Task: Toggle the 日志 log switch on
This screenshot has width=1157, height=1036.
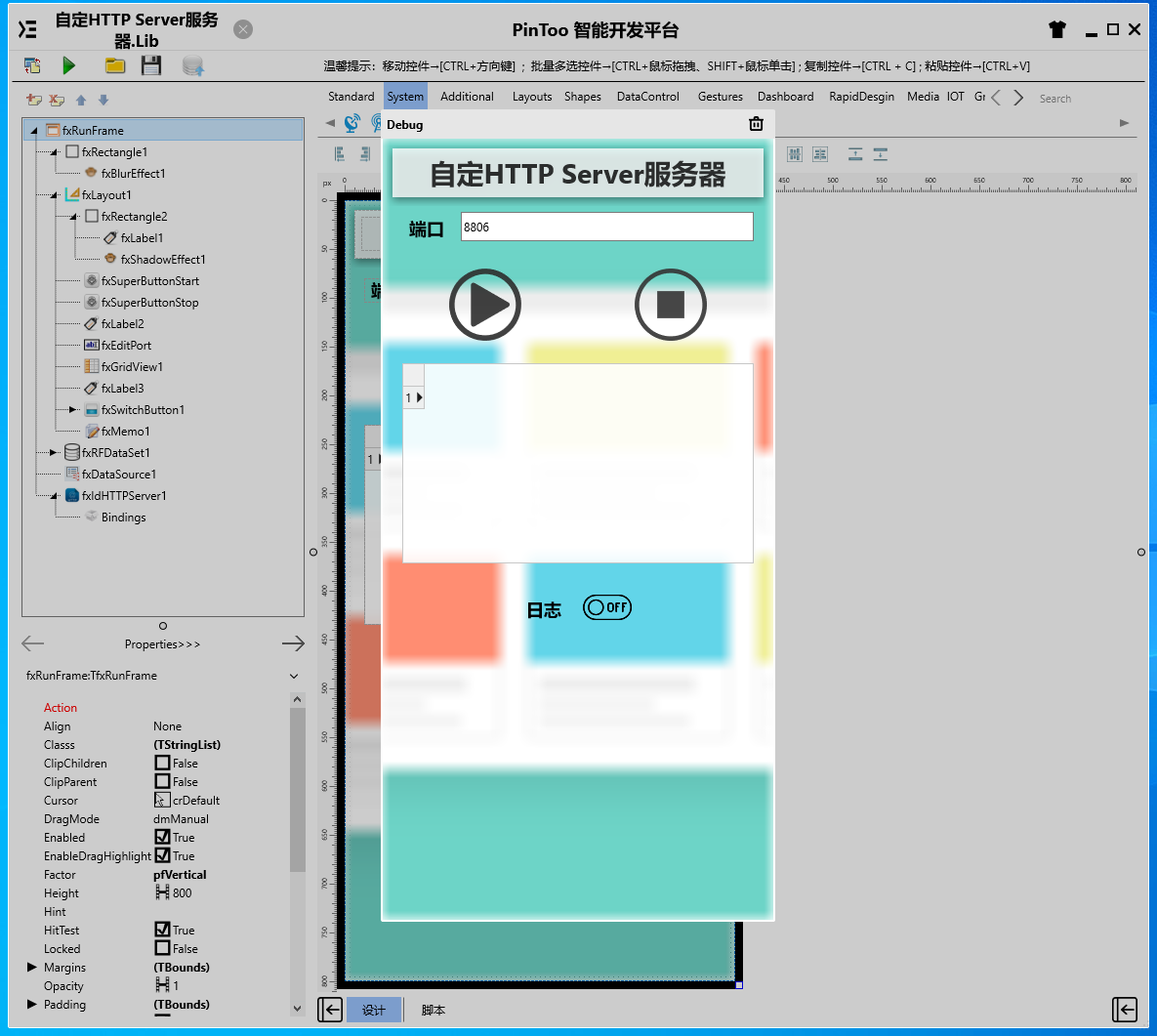Action: 607,607
